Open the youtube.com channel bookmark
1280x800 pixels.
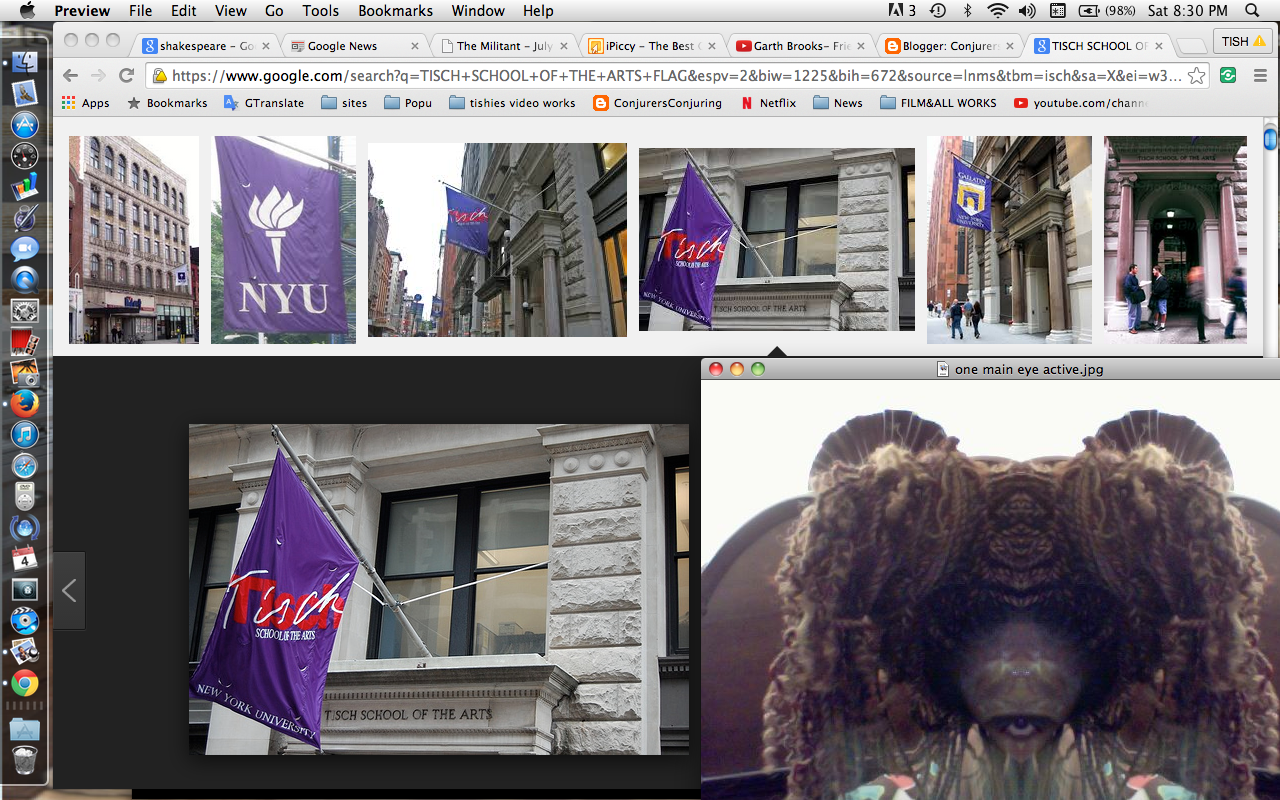[x=1080, y=103]
